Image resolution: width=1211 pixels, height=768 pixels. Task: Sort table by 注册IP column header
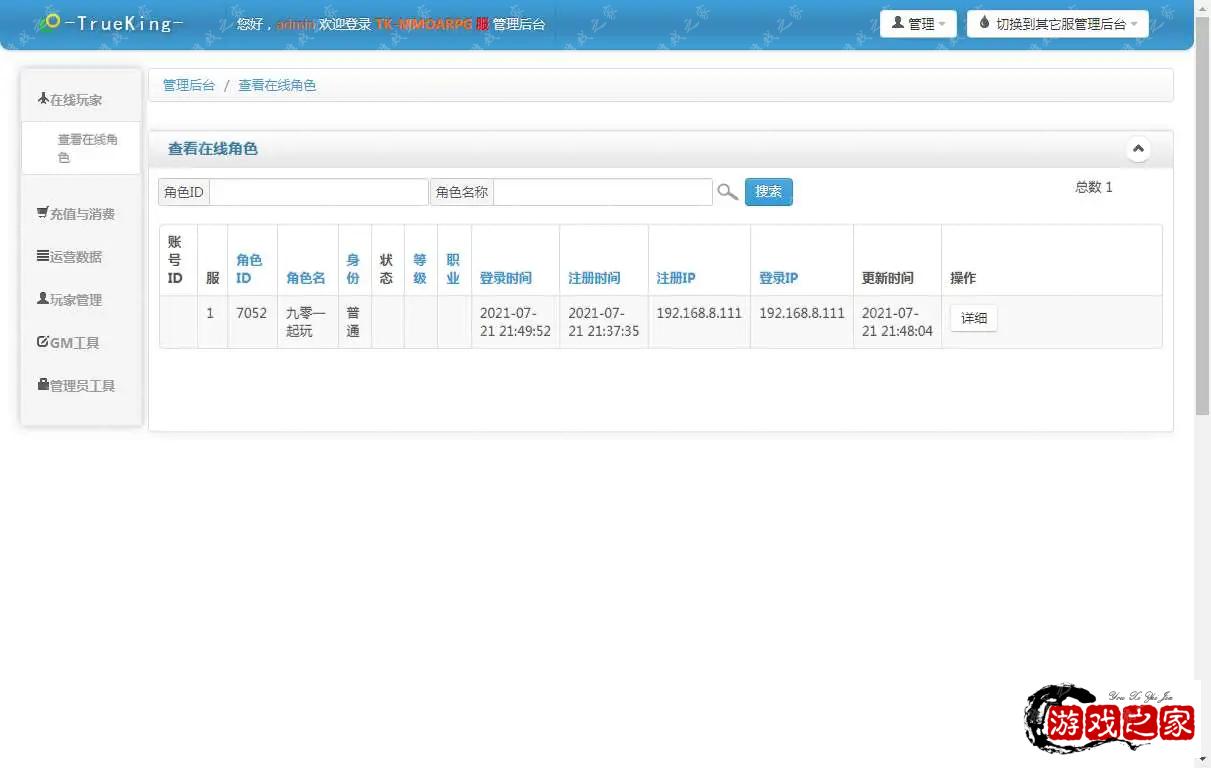click(676, 278)
